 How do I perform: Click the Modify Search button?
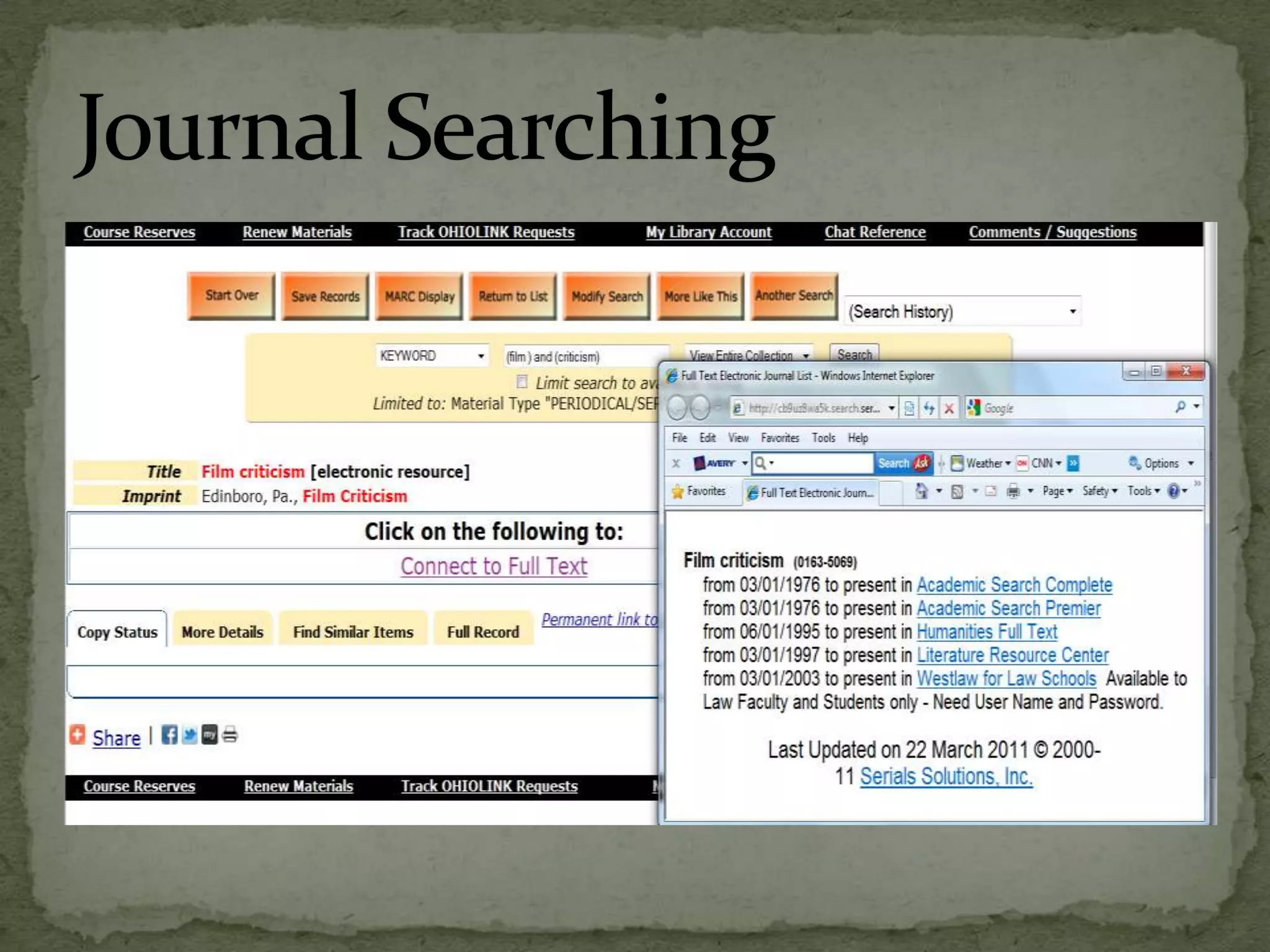(606, 296)
